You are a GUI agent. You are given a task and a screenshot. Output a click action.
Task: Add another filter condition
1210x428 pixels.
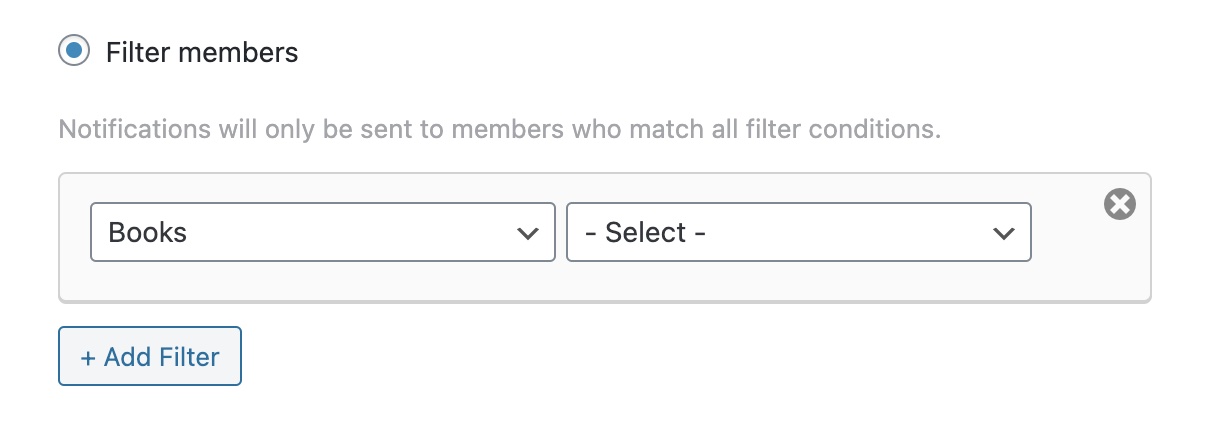(150, 356)
